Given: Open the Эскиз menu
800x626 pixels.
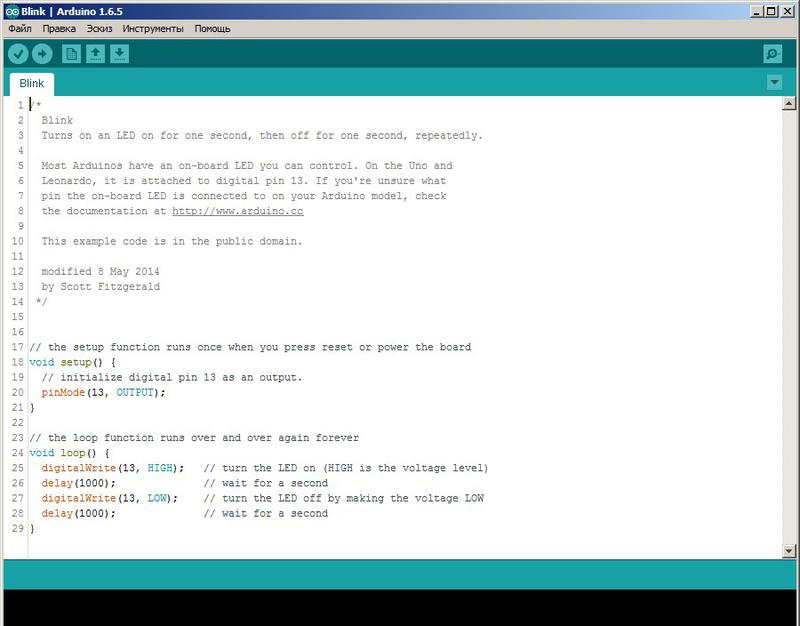Looking at the screenshot, I should [x=99, y=29].
